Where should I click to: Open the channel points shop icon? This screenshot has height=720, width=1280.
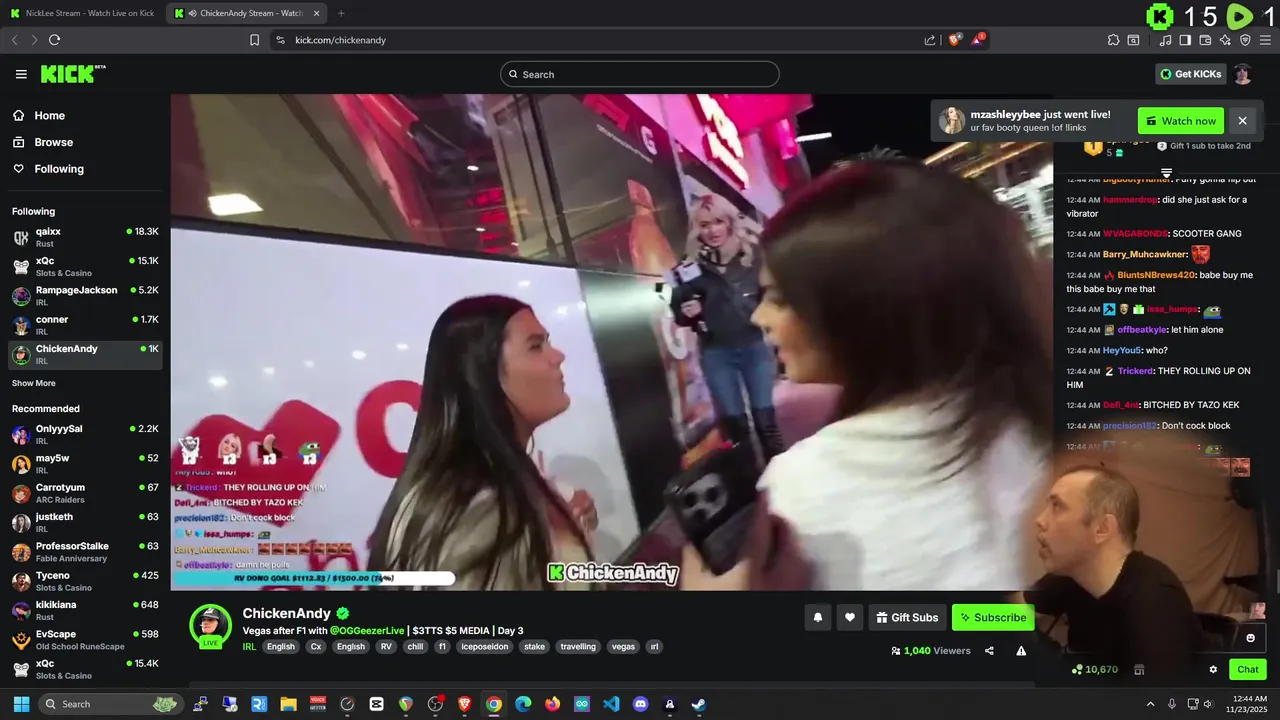[x=1139, y=670]
